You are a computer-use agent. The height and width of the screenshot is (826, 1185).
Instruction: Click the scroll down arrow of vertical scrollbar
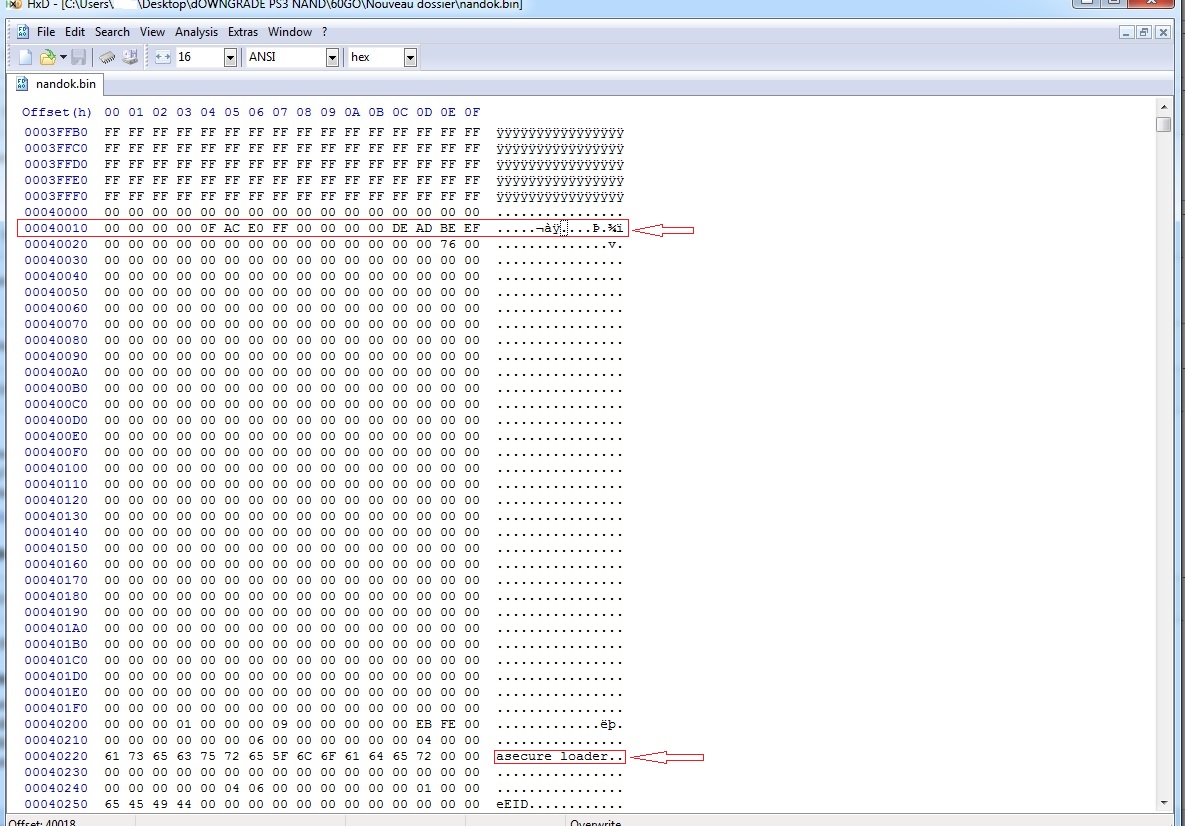1163,802
